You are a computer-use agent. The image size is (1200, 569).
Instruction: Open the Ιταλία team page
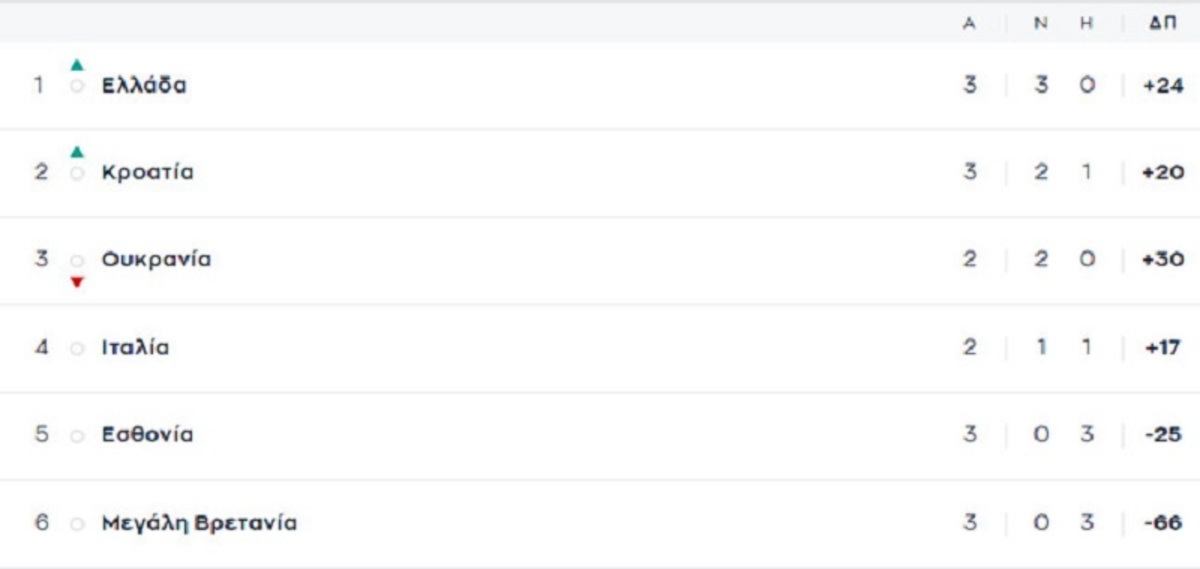pos(135,348)
